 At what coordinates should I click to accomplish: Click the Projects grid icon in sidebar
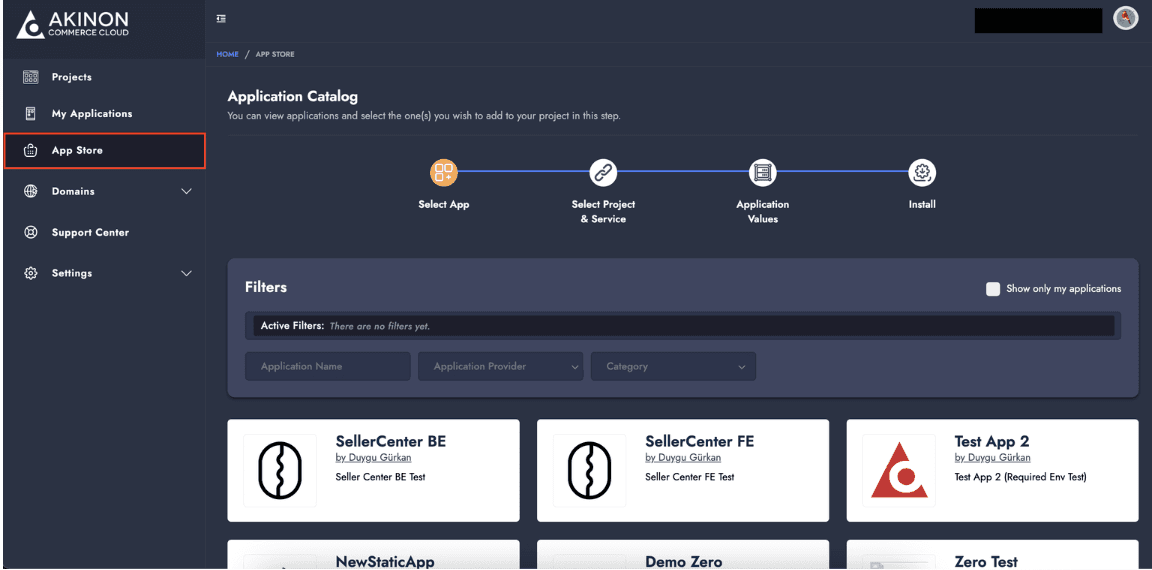point(31,77)
